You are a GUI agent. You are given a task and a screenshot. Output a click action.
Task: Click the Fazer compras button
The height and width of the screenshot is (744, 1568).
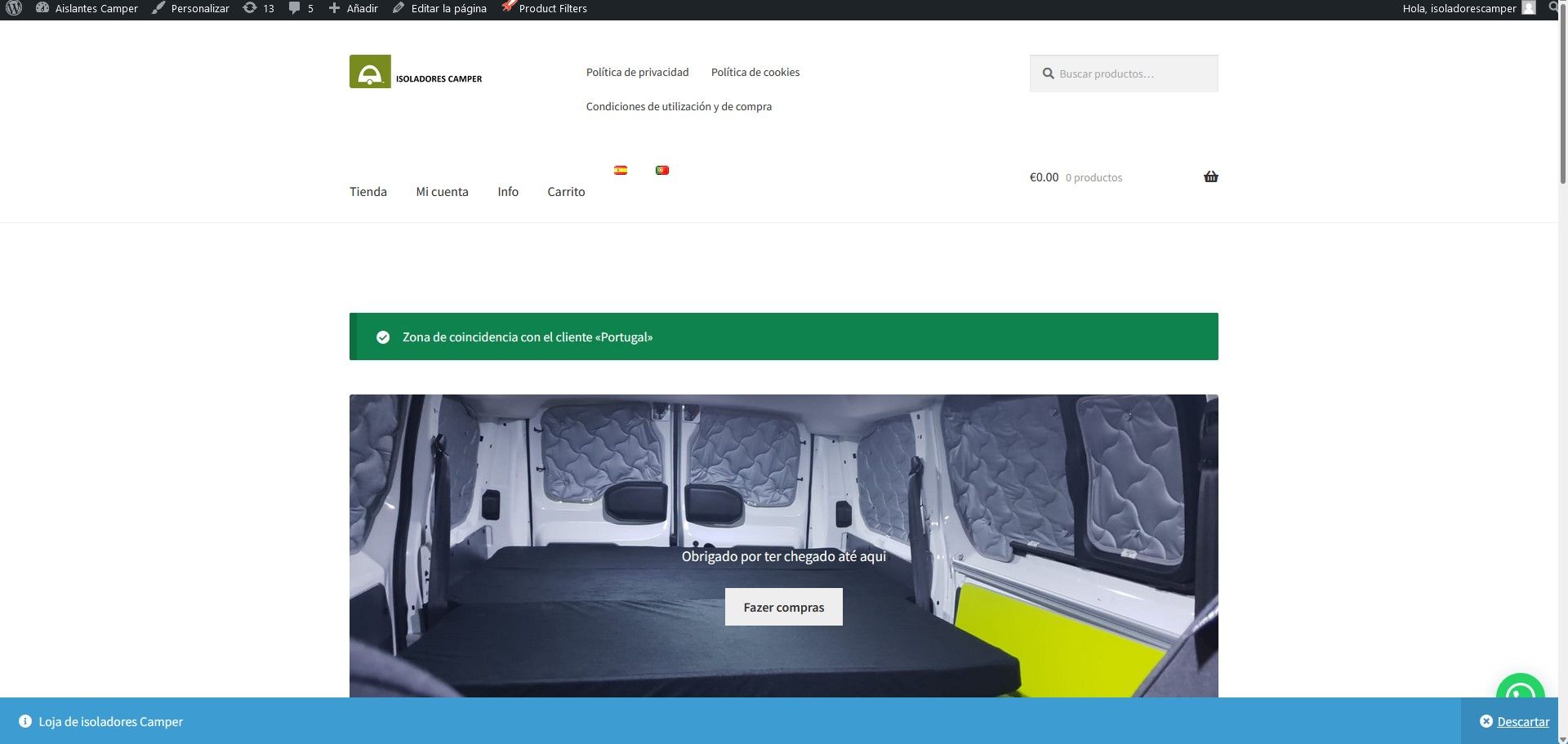784,607
